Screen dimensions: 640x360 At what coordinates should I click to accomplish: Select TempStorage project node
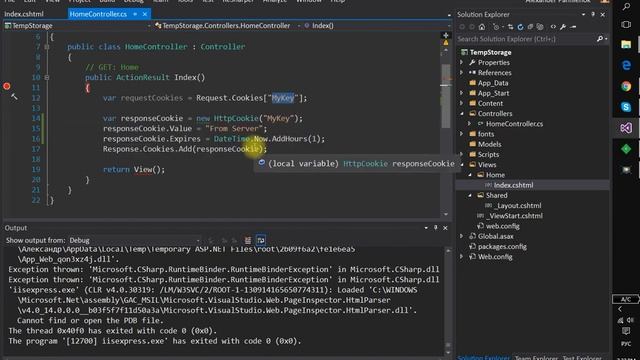click(490, 52)
